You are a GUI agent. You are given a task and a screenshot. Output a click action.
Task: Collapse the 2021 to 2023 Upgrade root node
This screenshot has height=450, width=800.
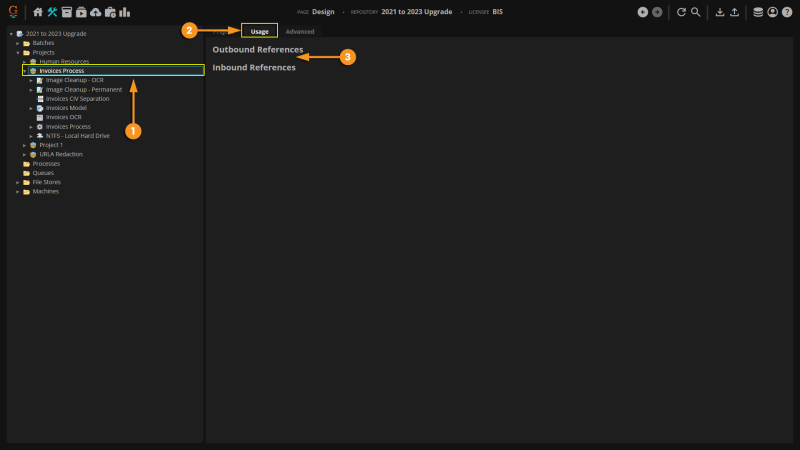coord(11,34)
